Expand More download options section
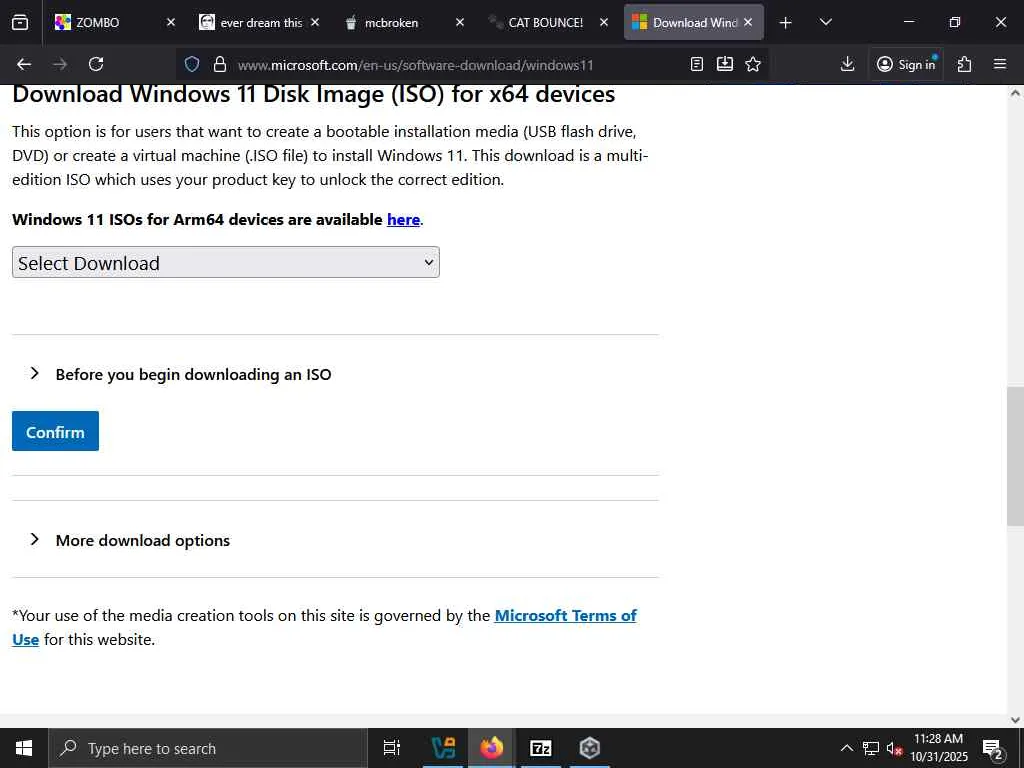This screenshot has height=768, width=1024. [142, 540]
